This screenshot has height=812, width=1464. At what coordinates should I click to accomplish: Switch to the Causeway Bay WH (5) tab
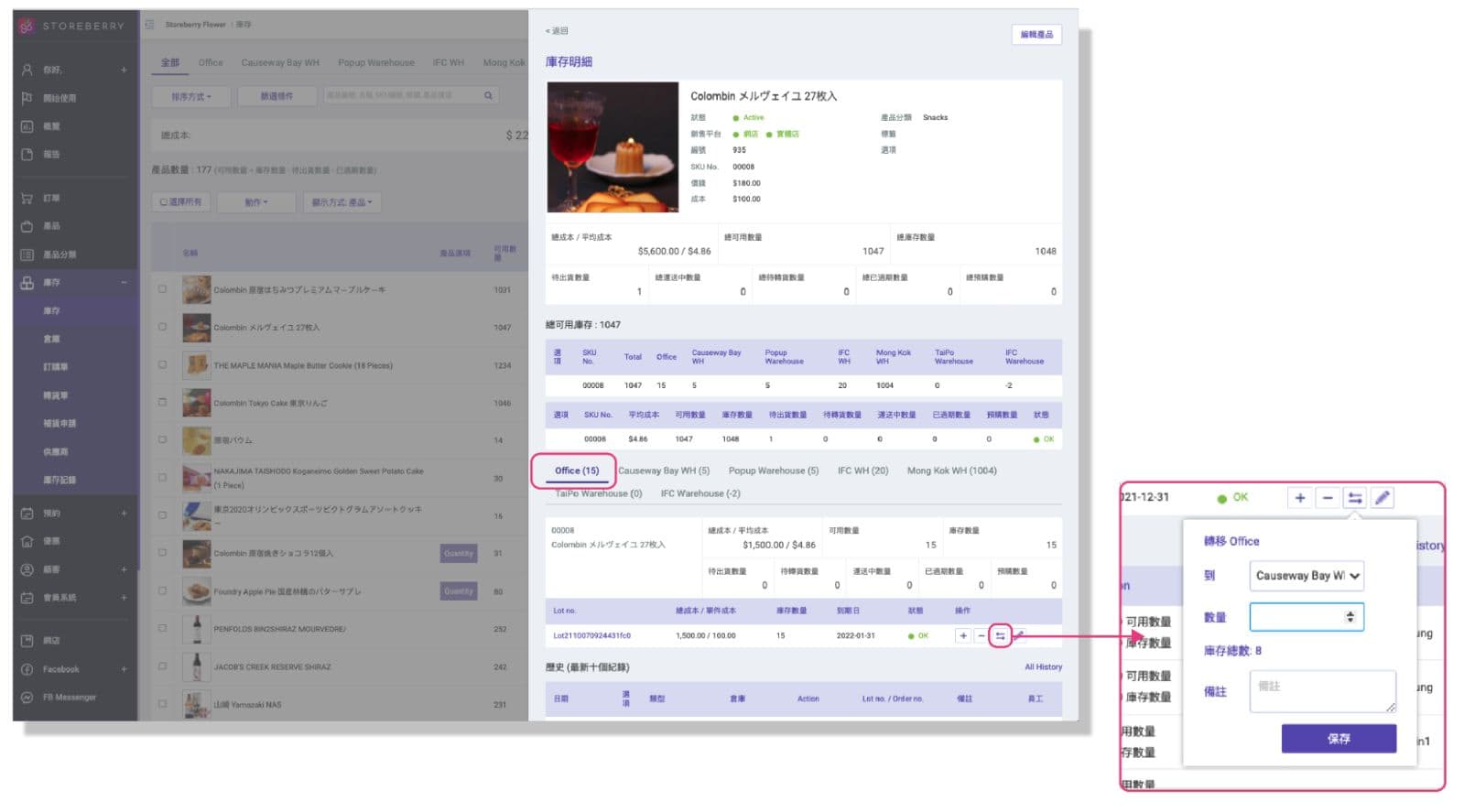click(664, 471)
